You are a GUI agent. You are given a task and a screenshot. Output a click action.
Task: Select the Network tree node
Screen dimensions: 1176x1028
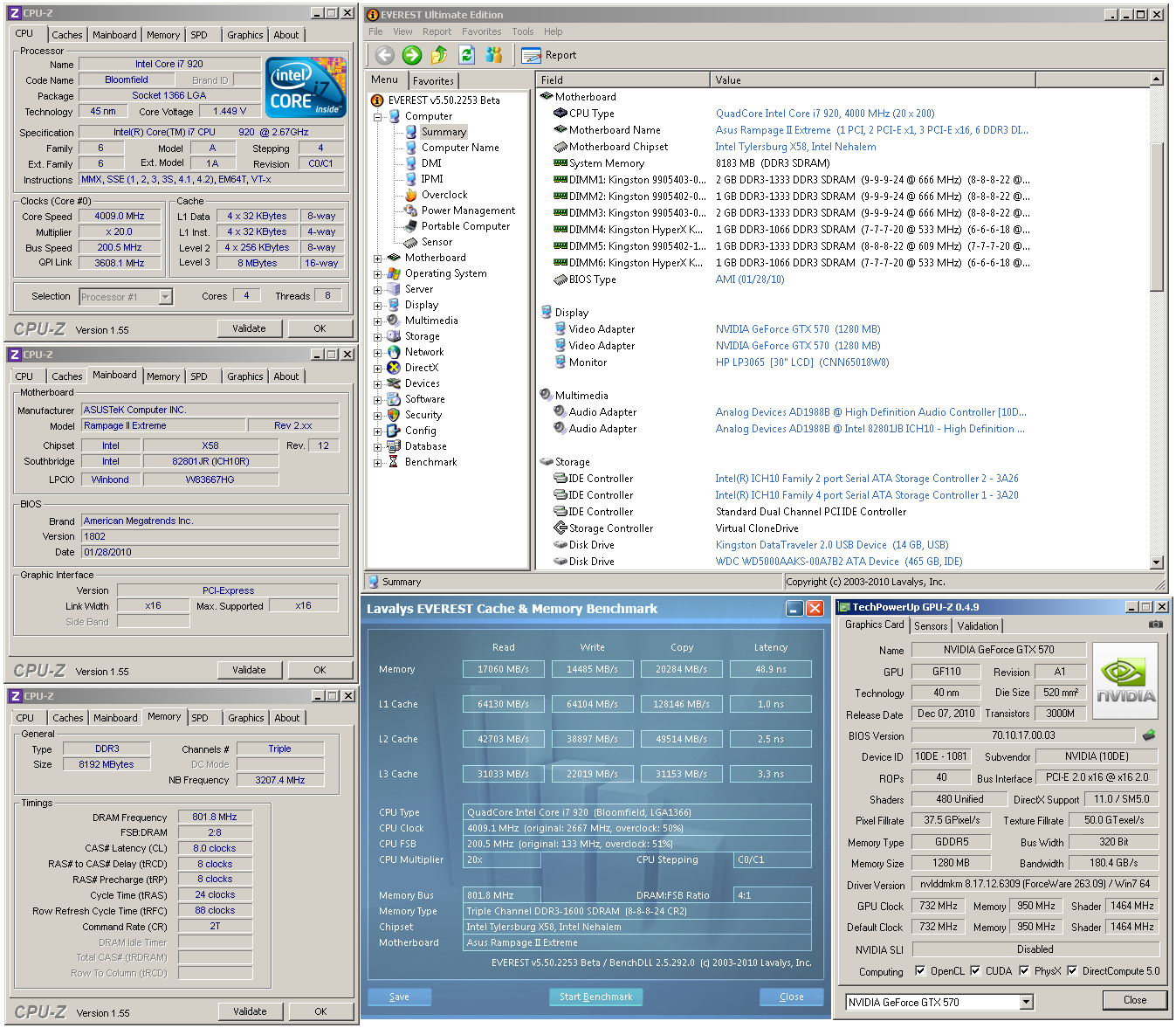(424, 352)
